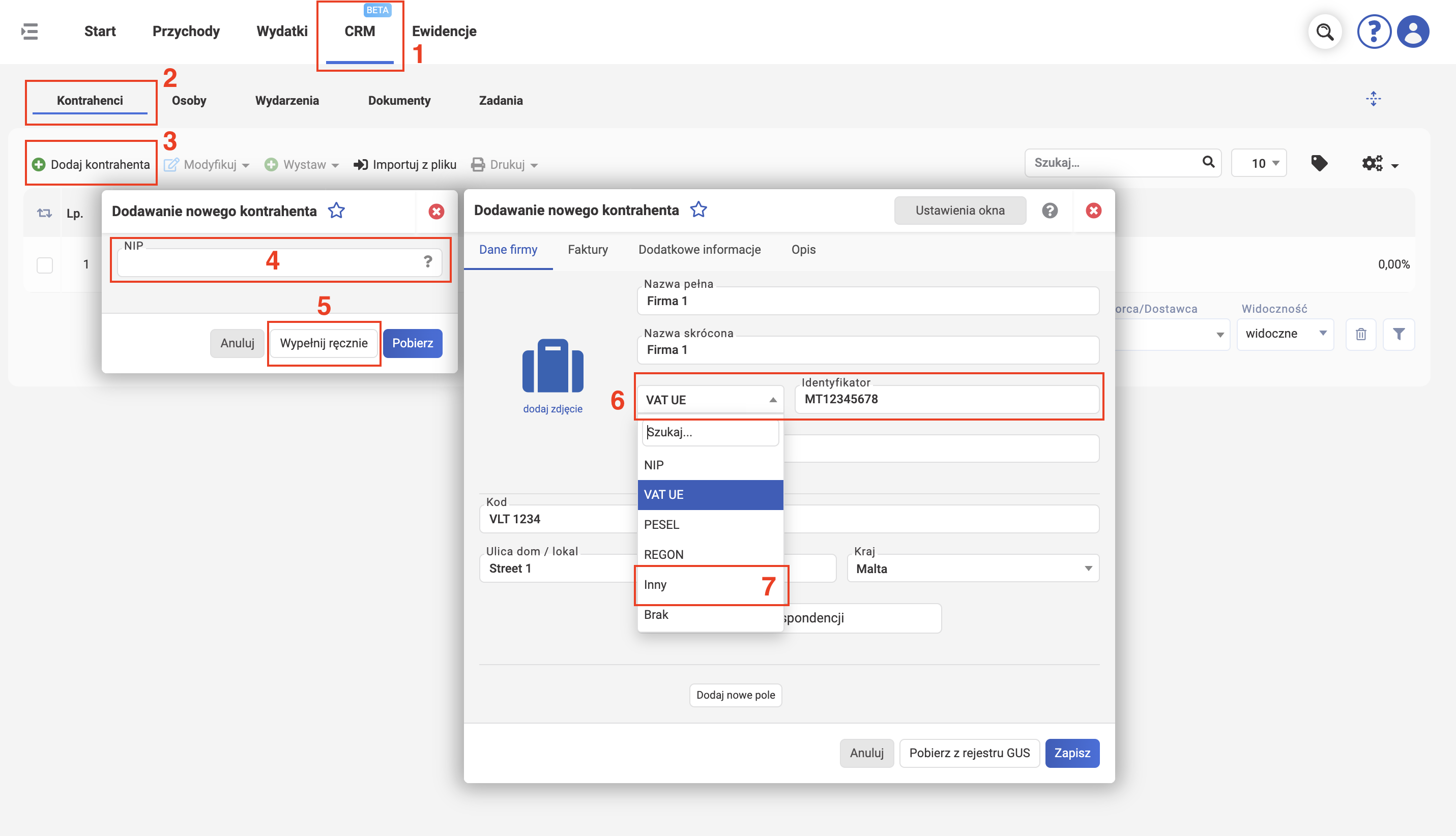
Task: Switch to the Faktury tab
Action: pos(588,250)
